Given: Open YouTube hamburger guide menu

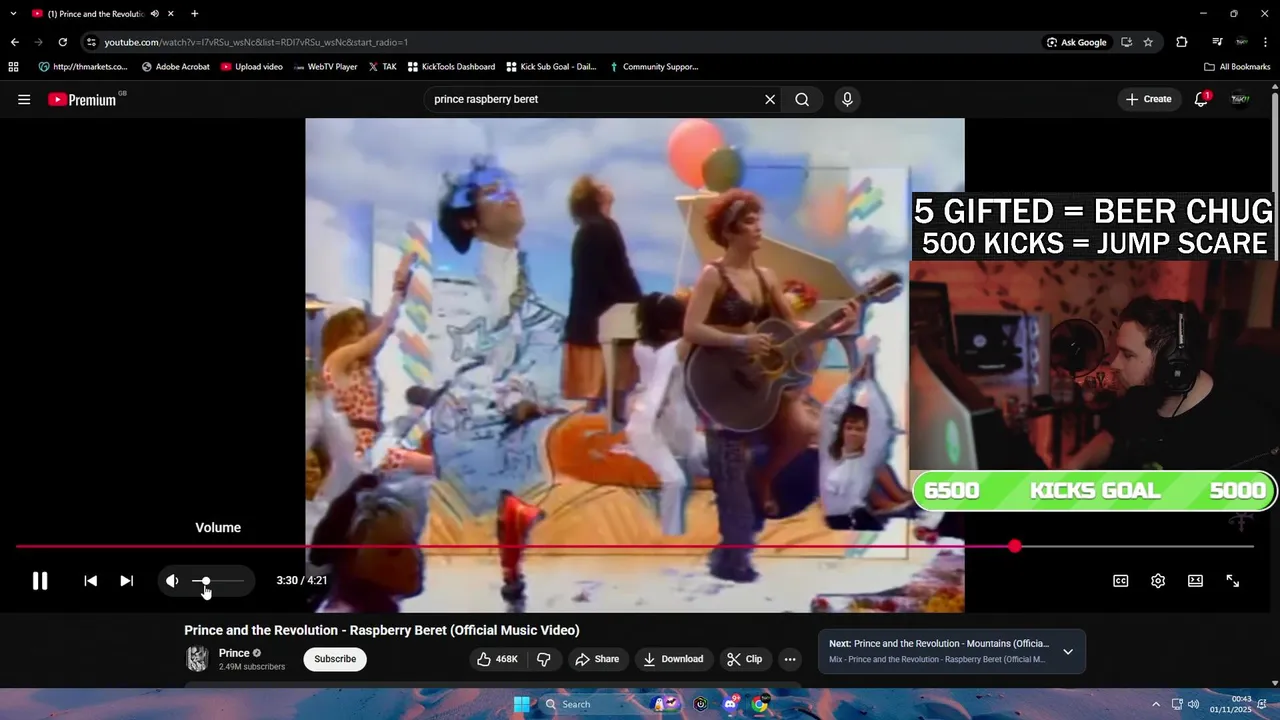Looking at the screenshot, I should [24, 99].
